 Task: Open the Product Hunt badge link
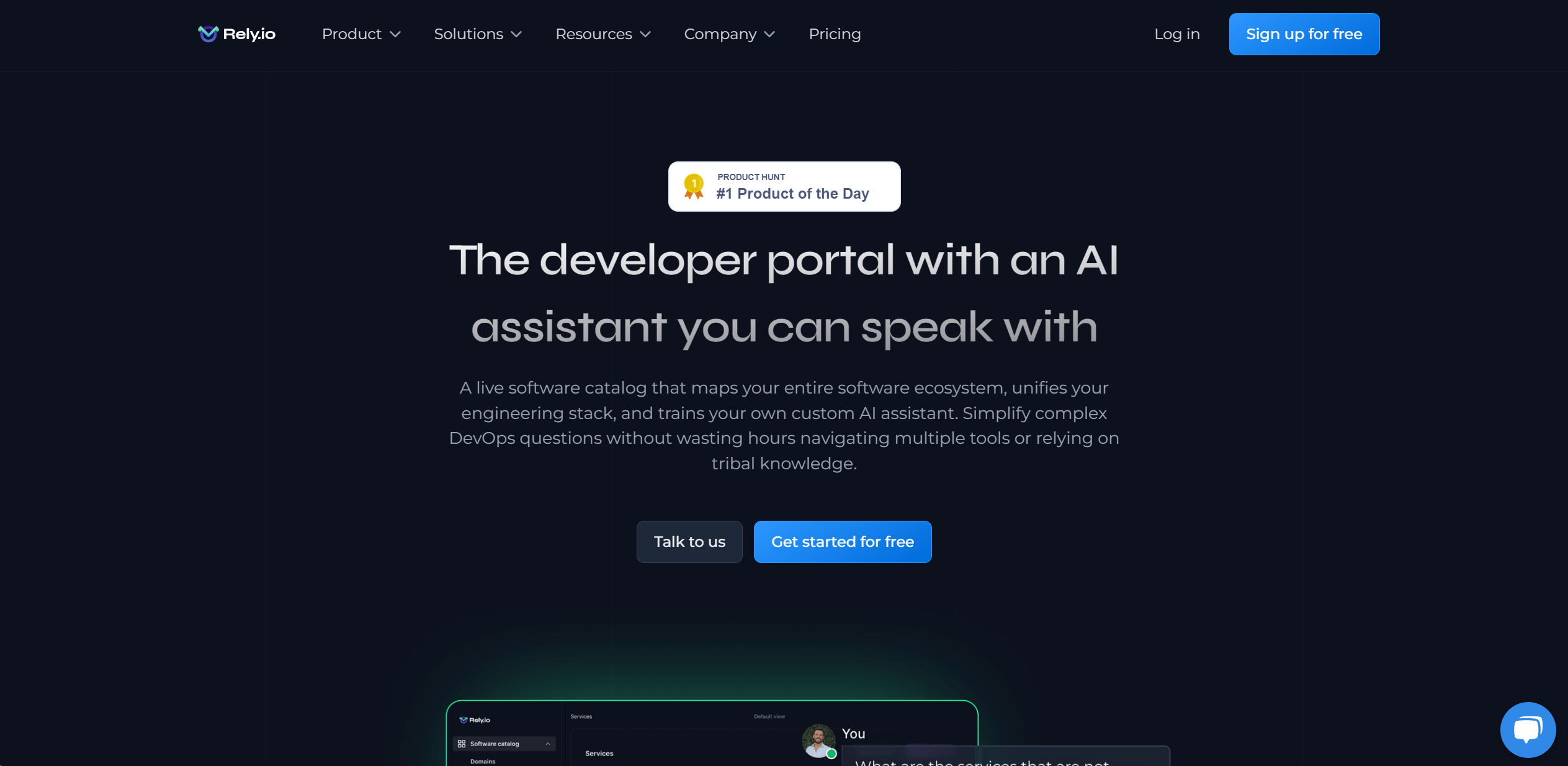(784, 186)
